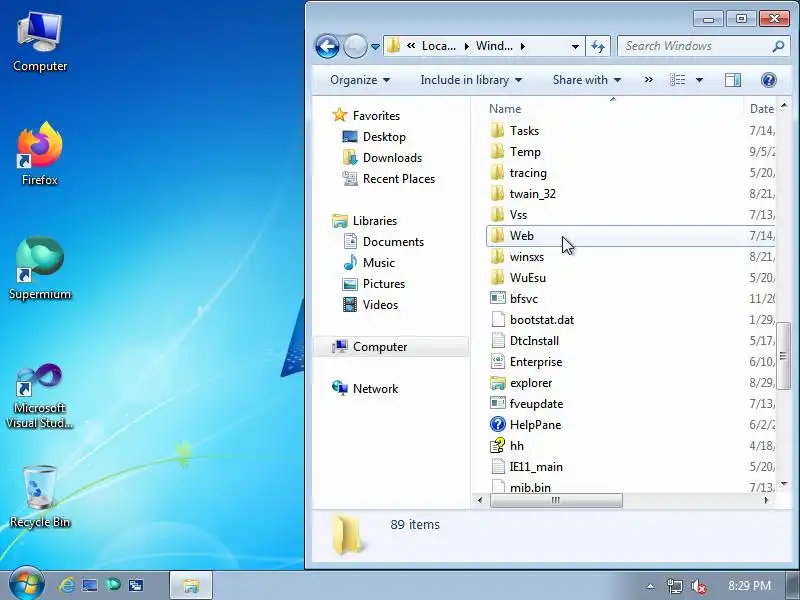
Task: Click the Windows Explorer taskbar button
Action: 191,585
